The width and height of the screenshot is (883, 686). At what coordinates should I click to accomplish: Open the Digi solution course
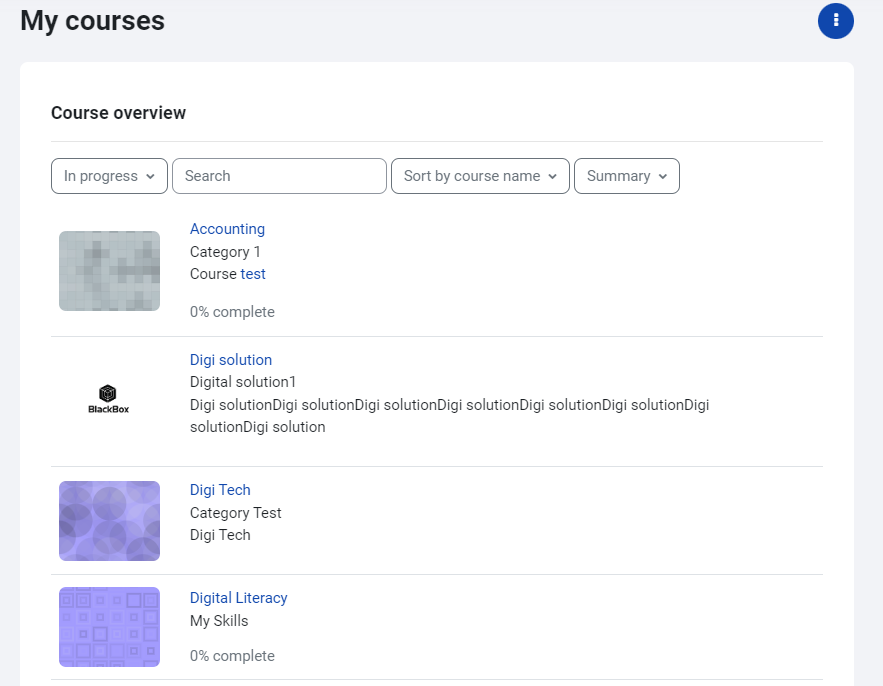230,360
